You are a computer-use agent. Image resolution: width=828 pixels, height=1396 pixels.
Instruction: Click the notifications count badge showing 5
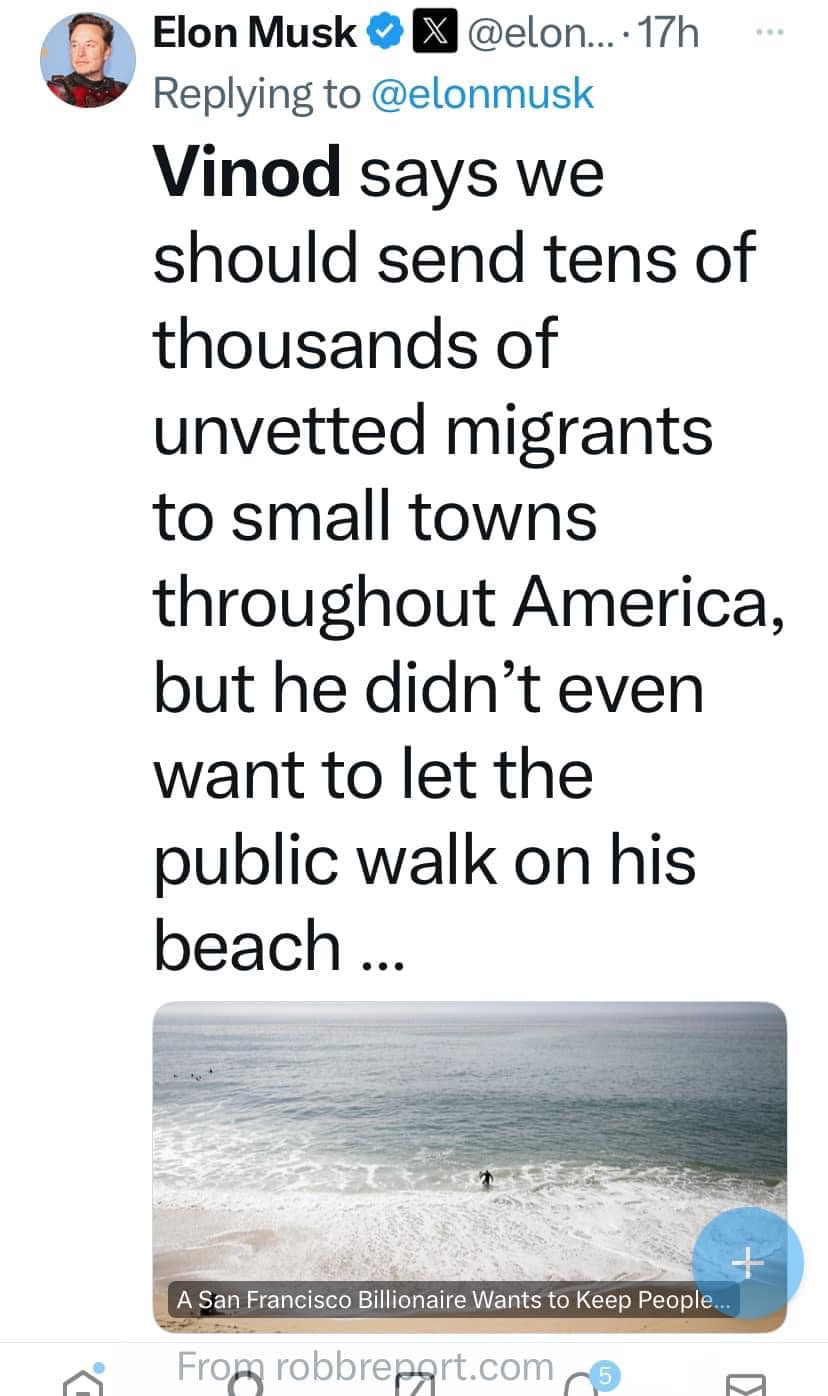[x=603, y=1375]
